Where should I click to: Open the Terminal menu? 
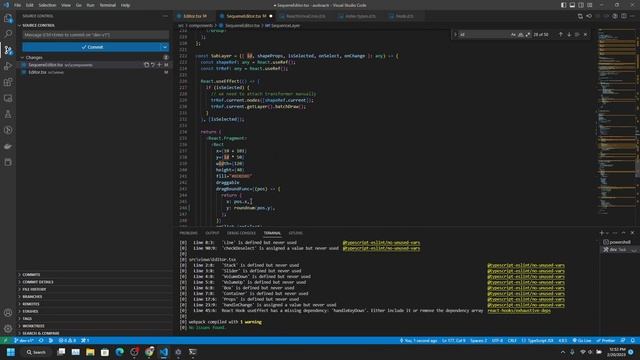pyautogui.click(x=107, y=5)
